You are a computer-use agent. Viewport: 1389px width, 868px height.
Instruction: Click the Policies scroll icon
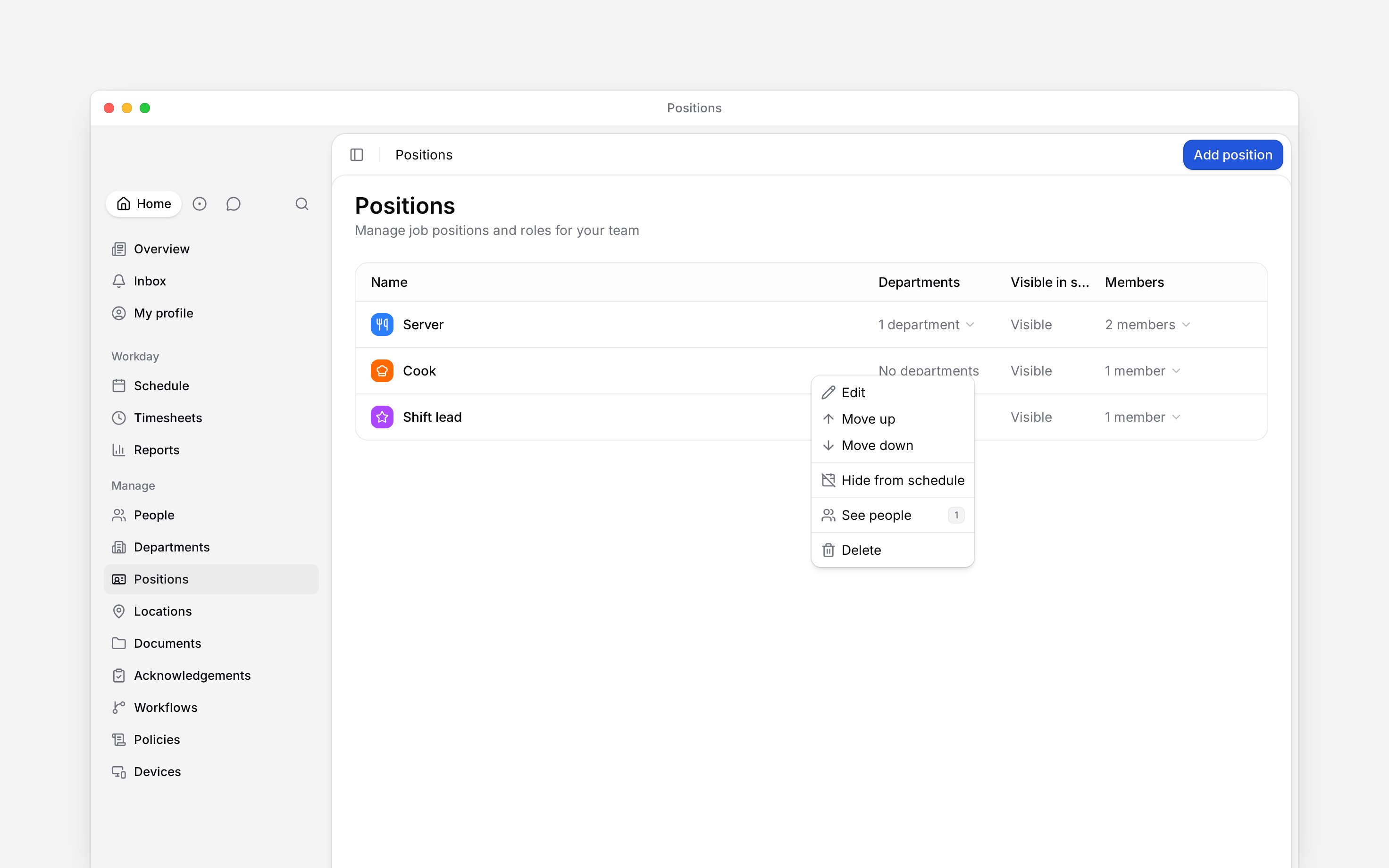pyautogui.click(x=119, y=740)
